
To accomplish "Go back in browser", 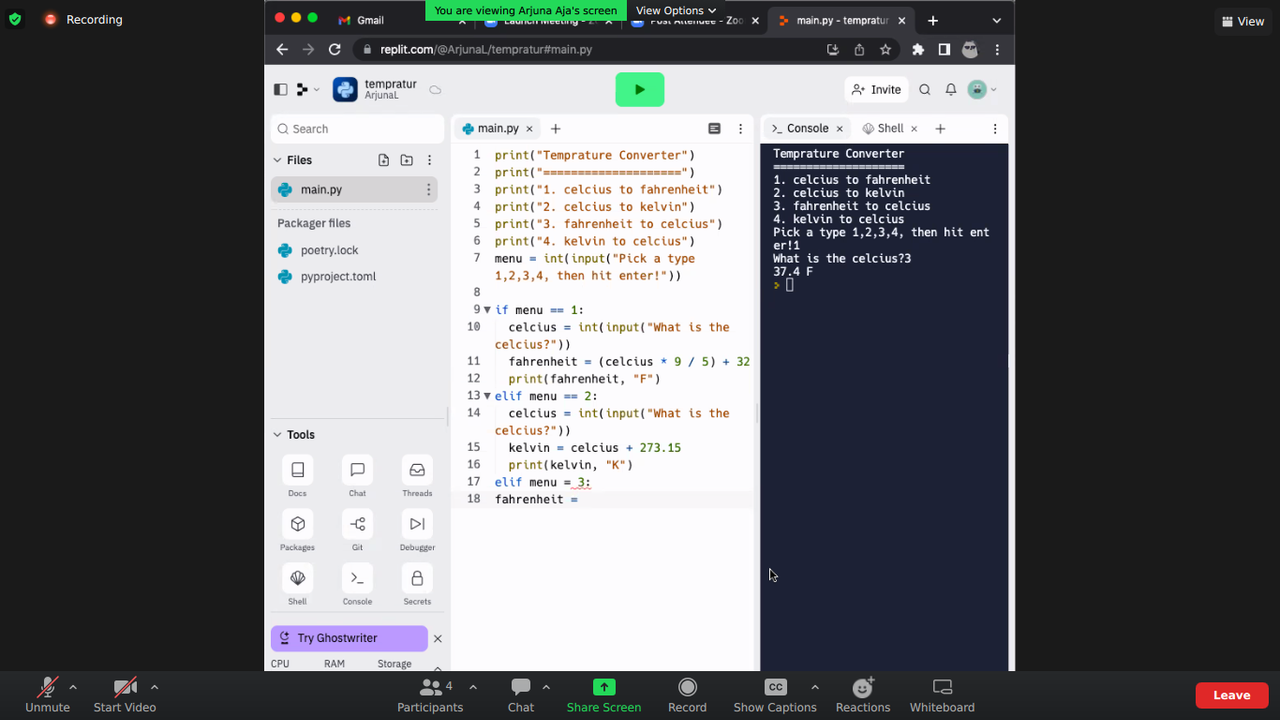I will click(x=282, y=49).
